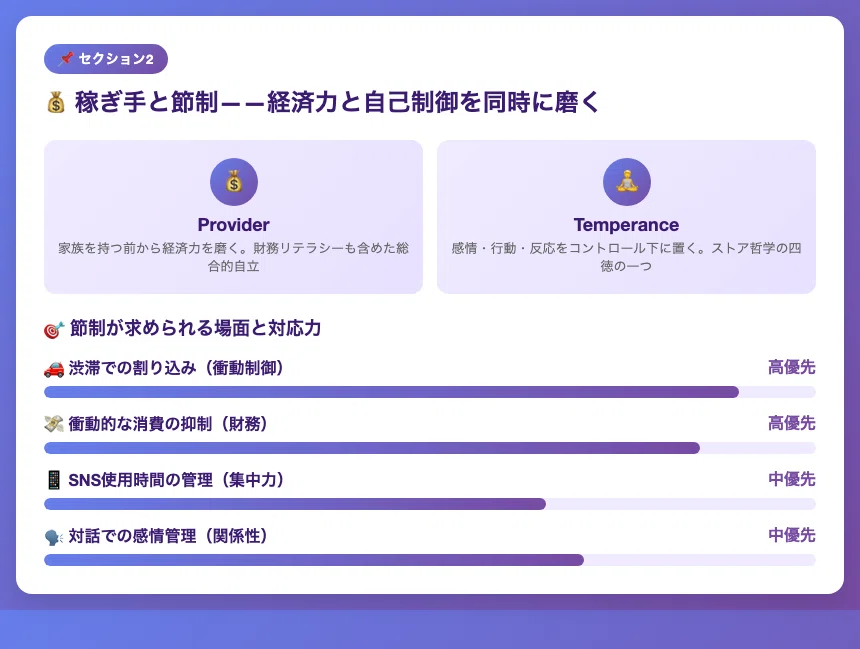Click the 渋滞での割り込み progress bar
This screenshot has height=649, width=860.
pyautogui.click(x=429, y=392)
